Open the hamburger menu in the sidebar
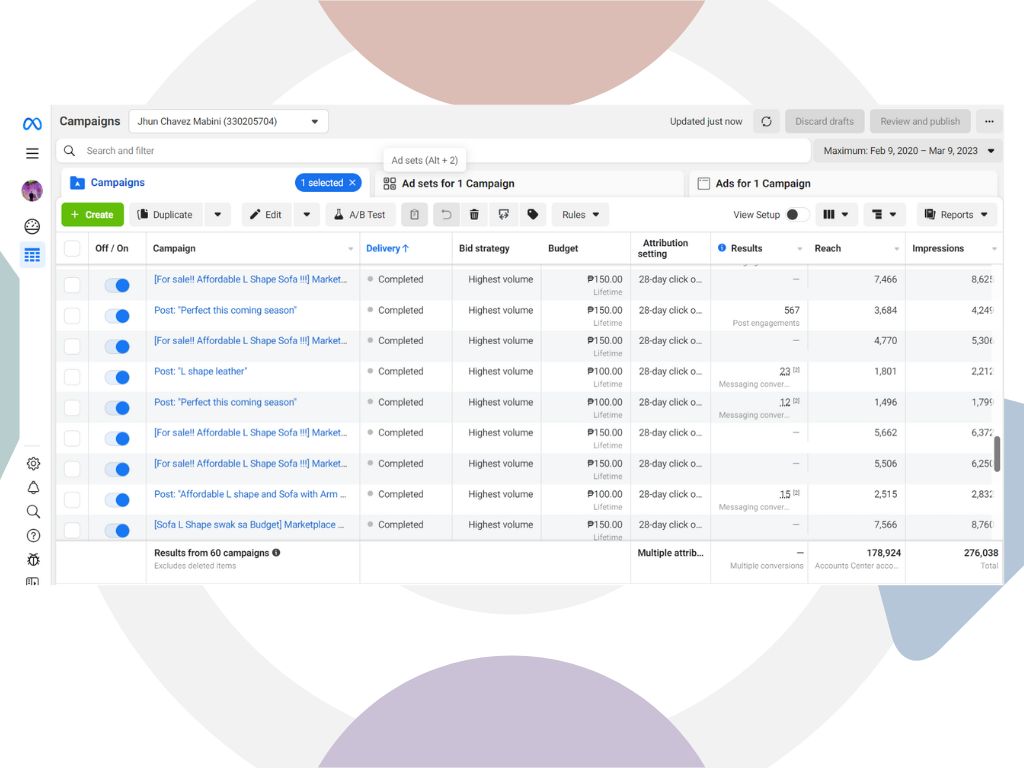1024x768 pixels. pos(32,153)
